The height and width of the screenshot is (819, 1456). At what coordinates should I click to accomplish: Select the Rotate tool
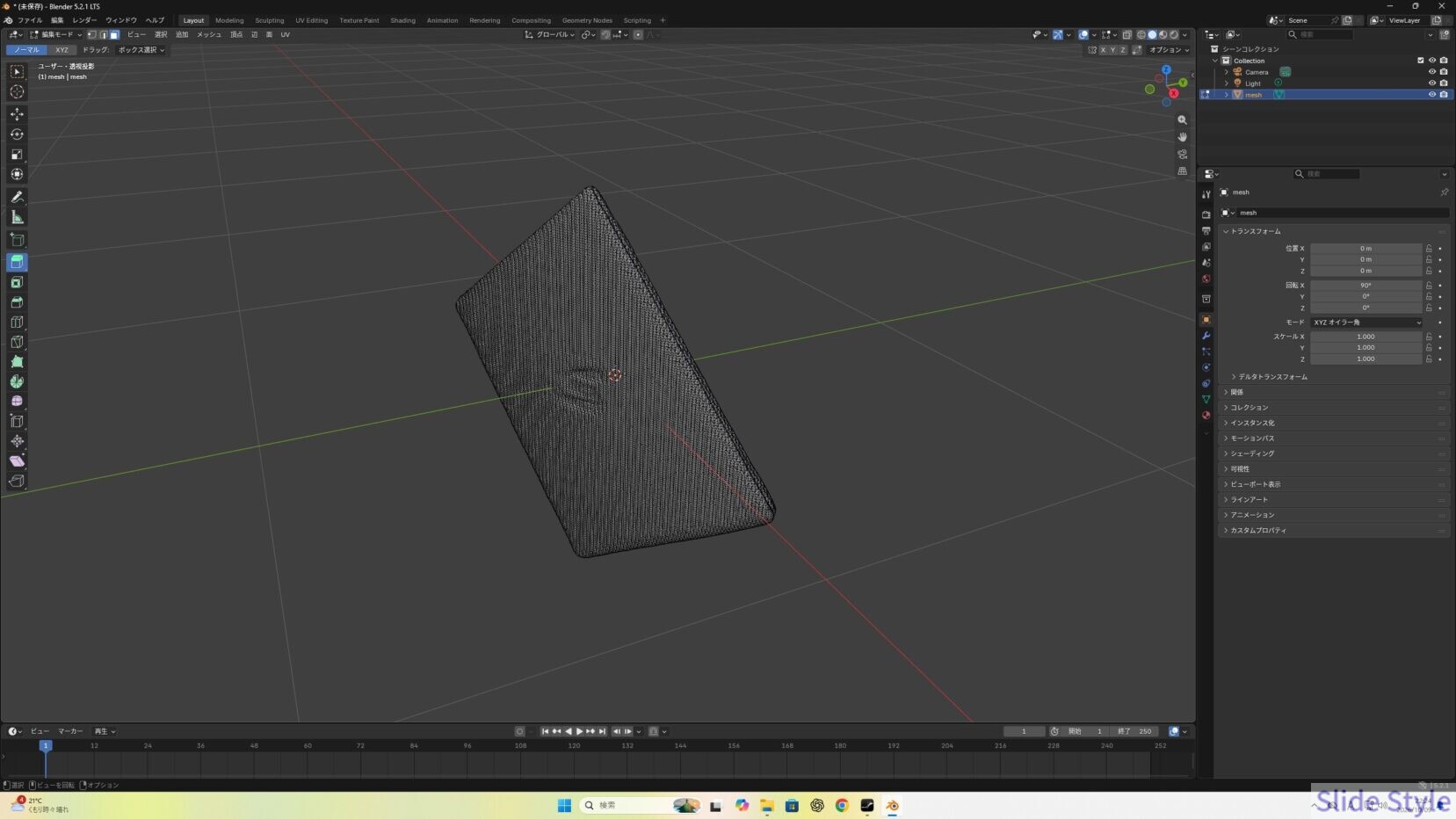point(17,134)
